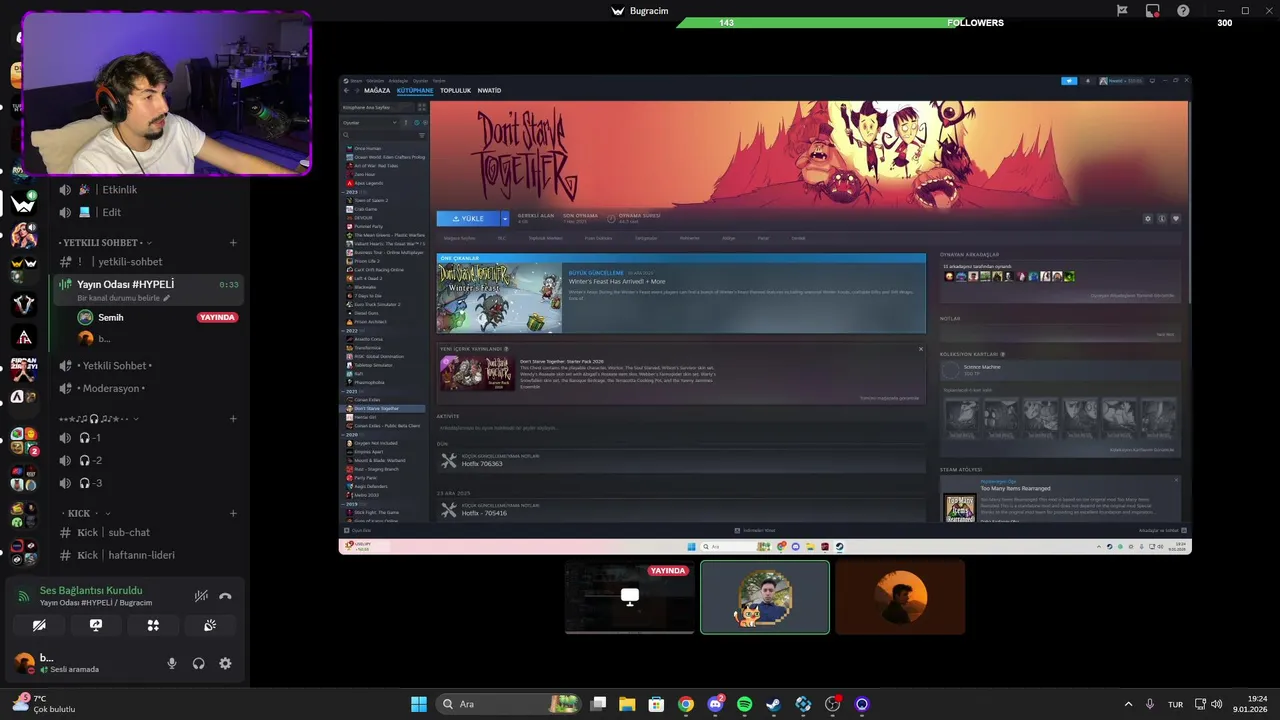Open the Discord activities button
The width and height of the screenshot is (1280, 720).
click(153, 625)
